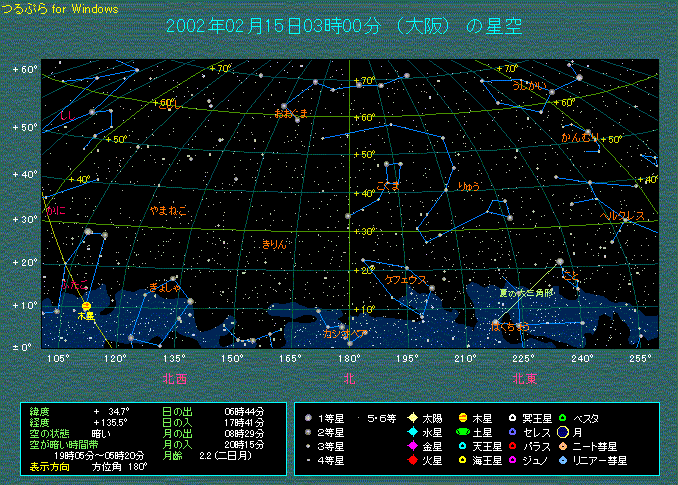Click the Saturn (土星) green legend icon
This screenshot has width=678, height=485.
coord(462,432)
